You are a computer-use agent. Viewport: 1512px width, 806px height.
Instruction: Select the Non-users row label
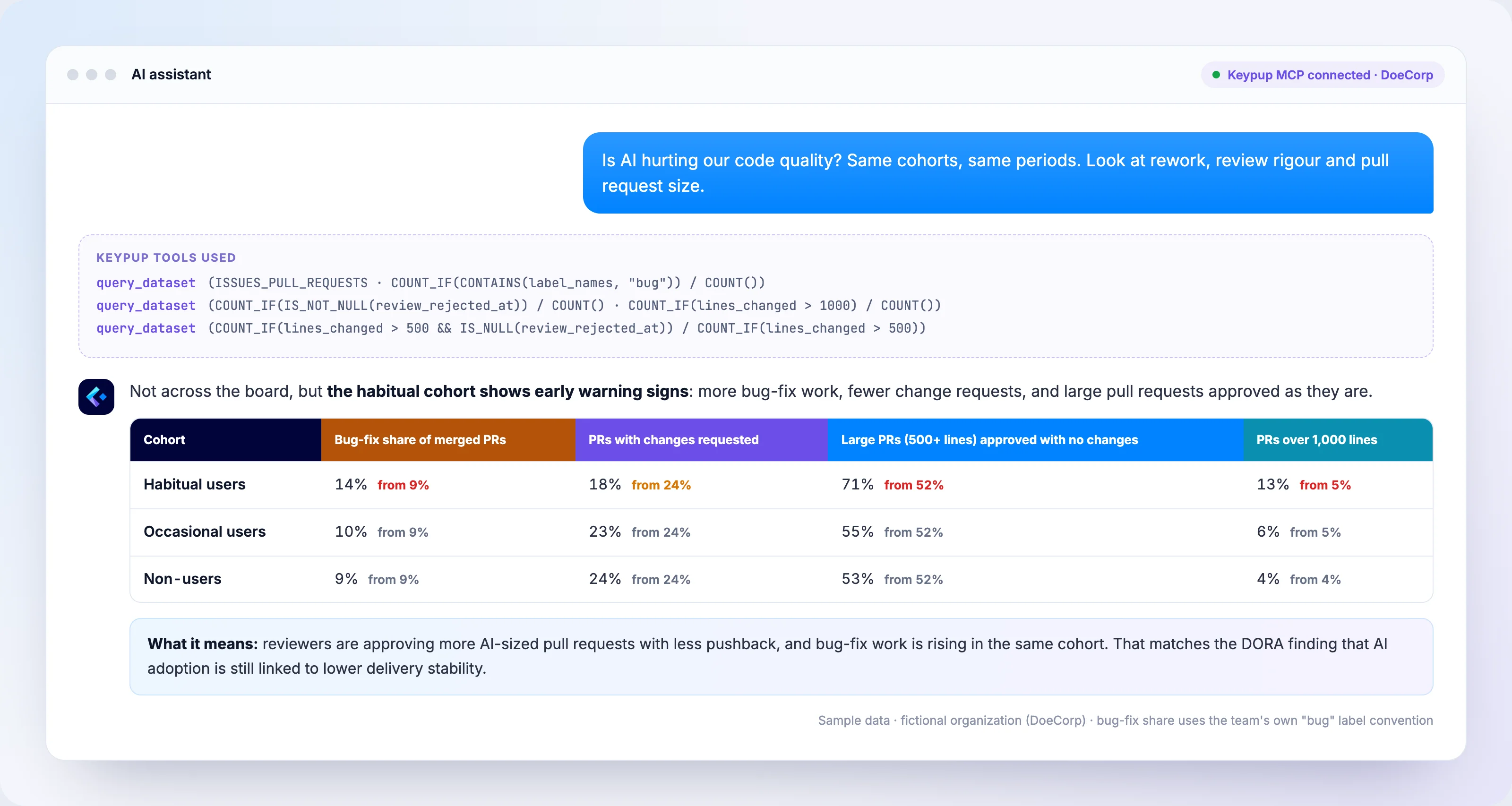point(182,579)
